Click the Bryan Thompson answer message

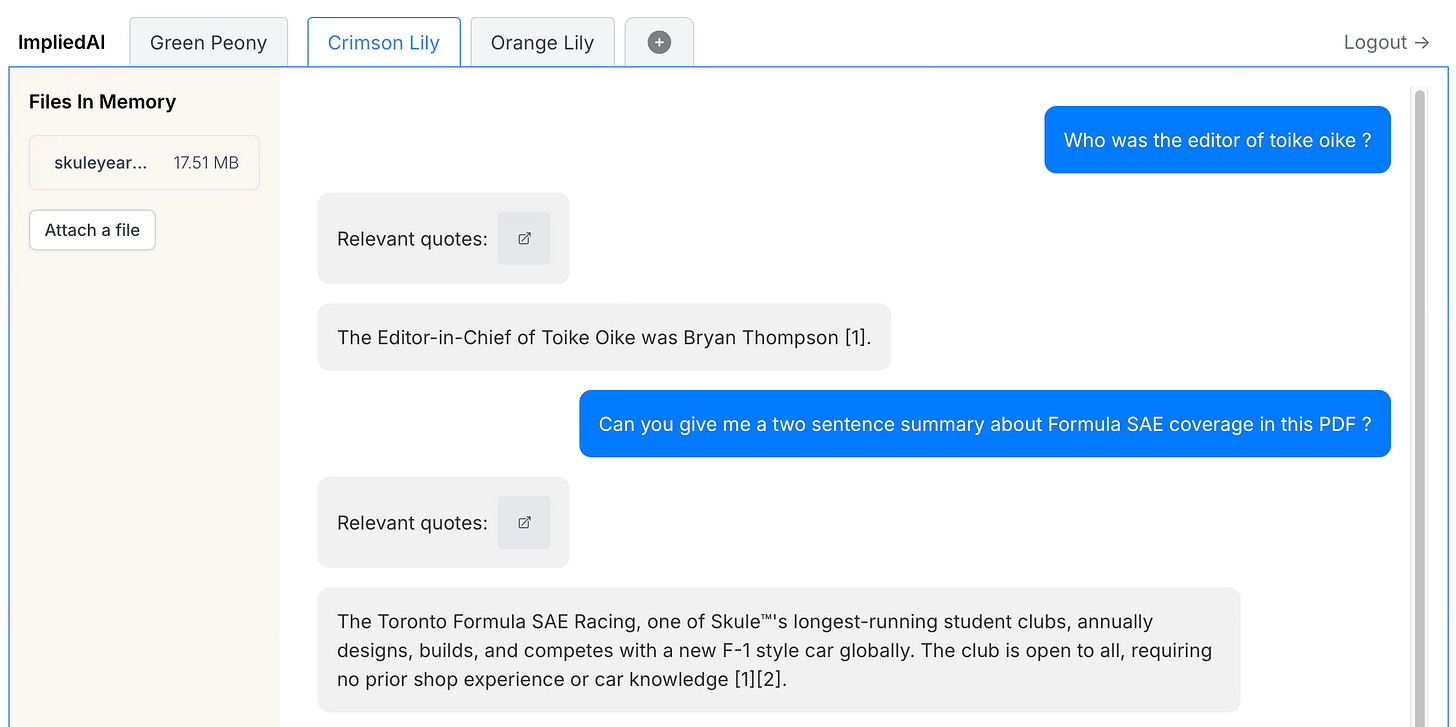604,337
